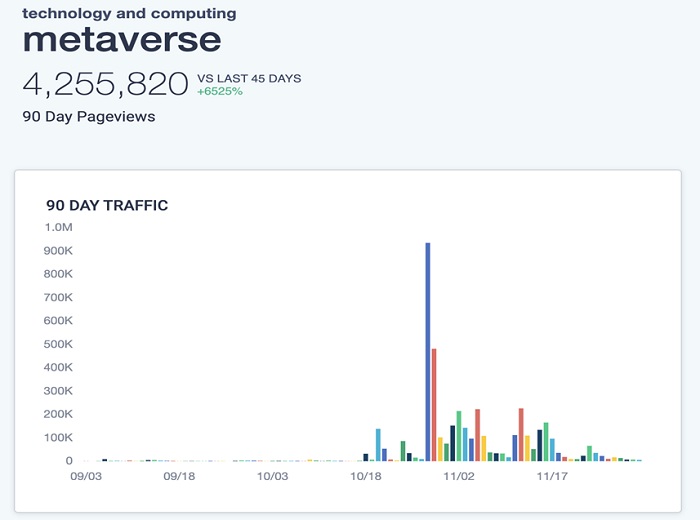Click the tallest blue traffic bar
Screen dimensions: 700x520
click(x=428, y=352)
